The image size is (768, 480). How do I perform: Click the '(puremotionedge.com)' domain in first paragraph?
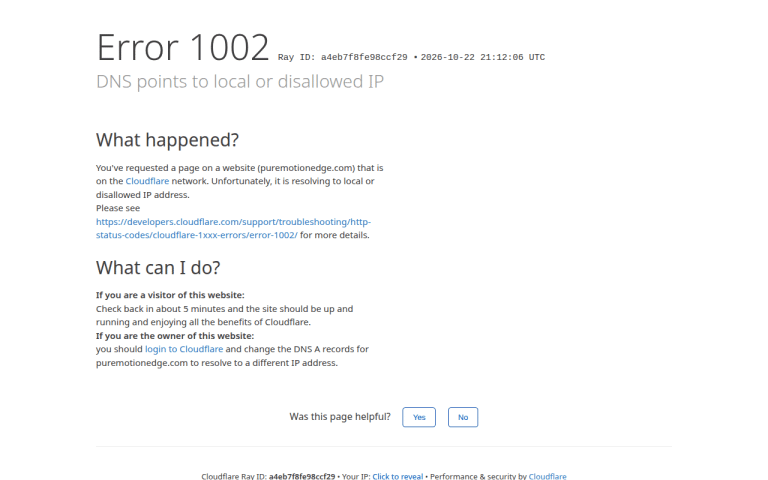[x=306, y=168]
